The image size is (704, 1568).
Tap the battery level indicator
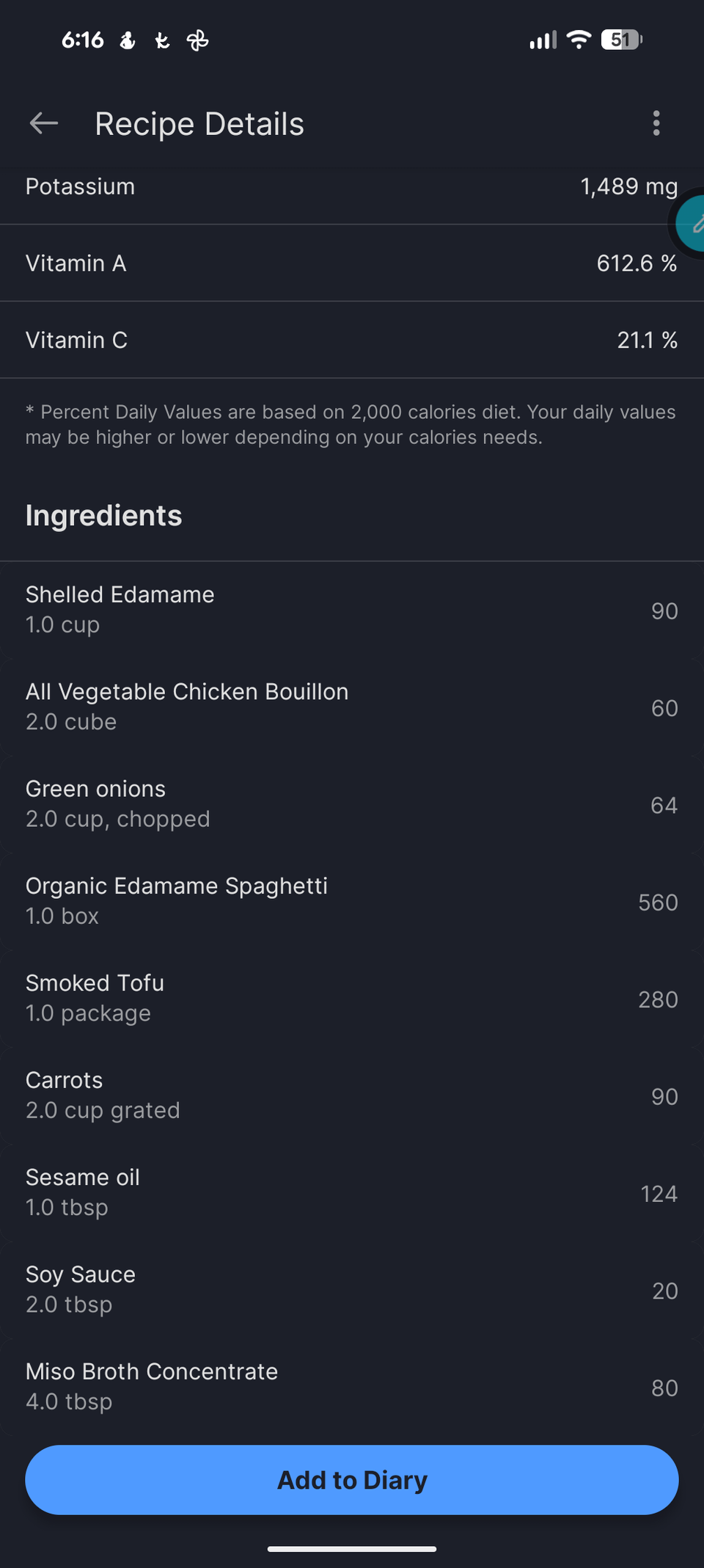coord(621,40)
